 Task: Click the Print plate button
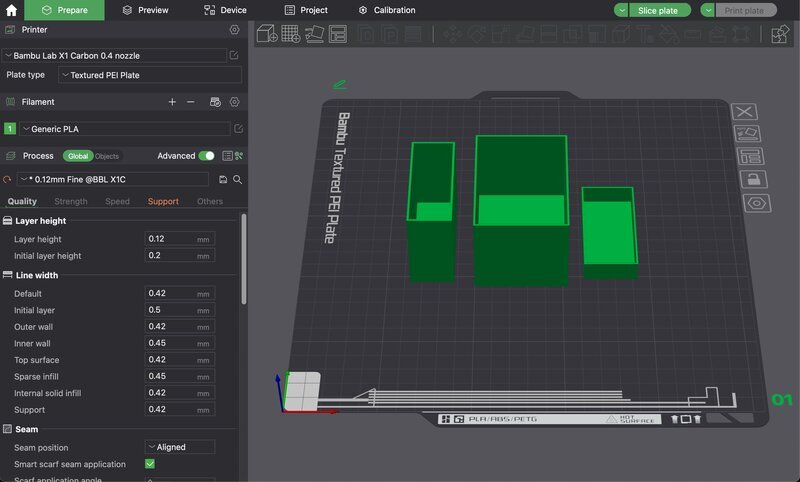pos(745,10)
